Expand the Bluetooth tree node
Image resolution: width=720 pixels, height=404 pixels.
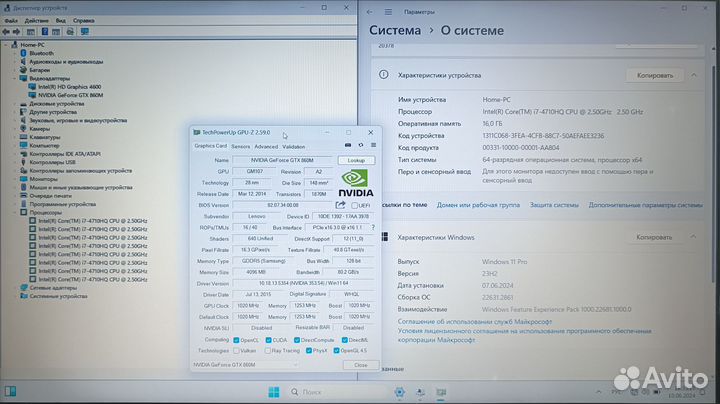[15, 53]
